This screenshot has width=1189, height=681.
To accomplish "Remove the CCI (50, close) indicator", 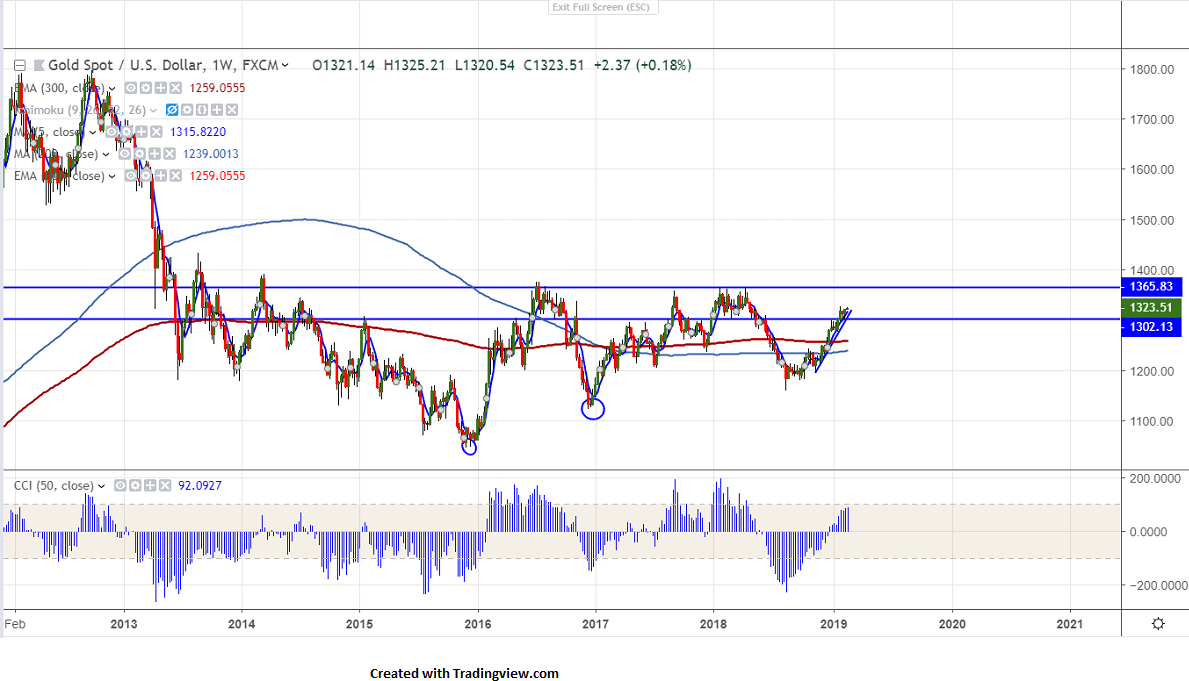I will (x=165, y=485).
